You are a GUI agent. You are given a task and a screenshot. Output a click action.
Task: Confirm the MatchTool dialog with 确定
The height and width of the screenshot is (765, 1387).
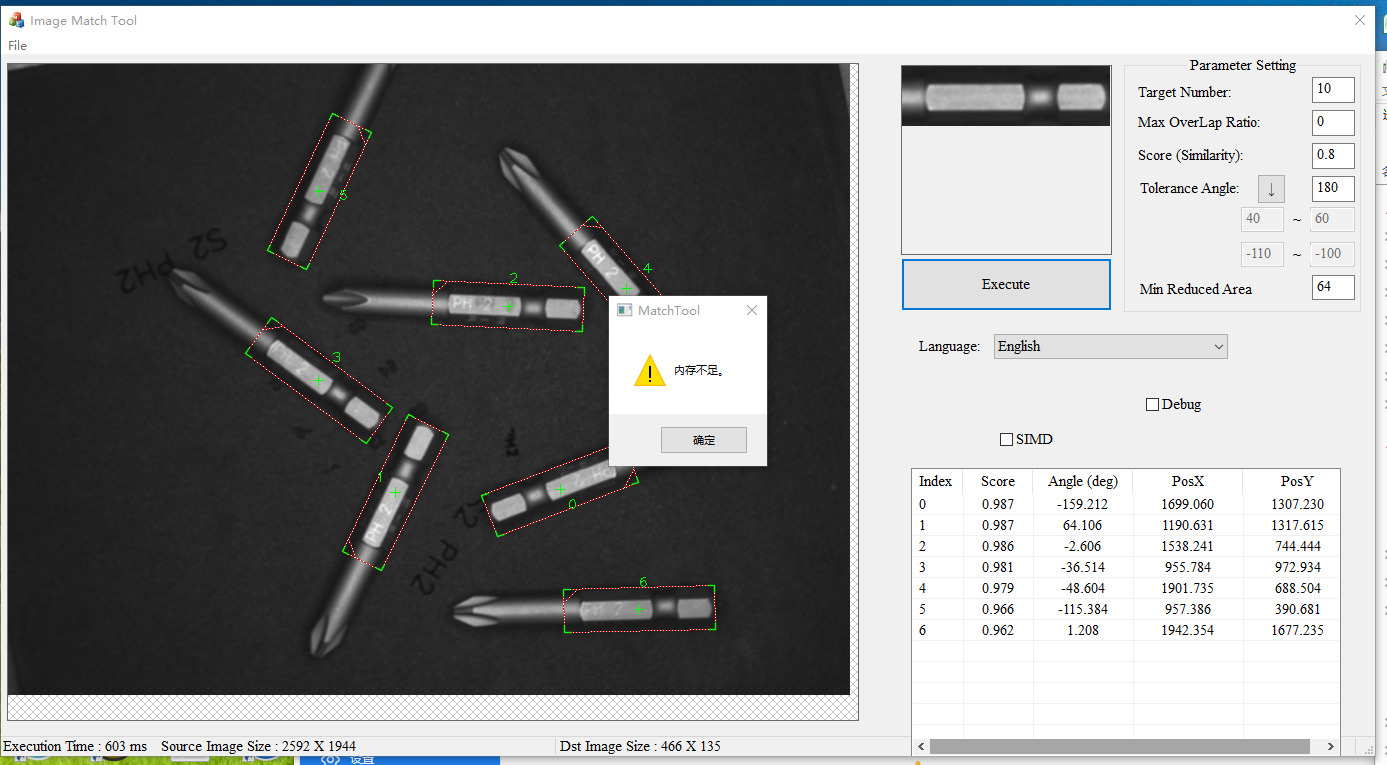coord(703,440)
